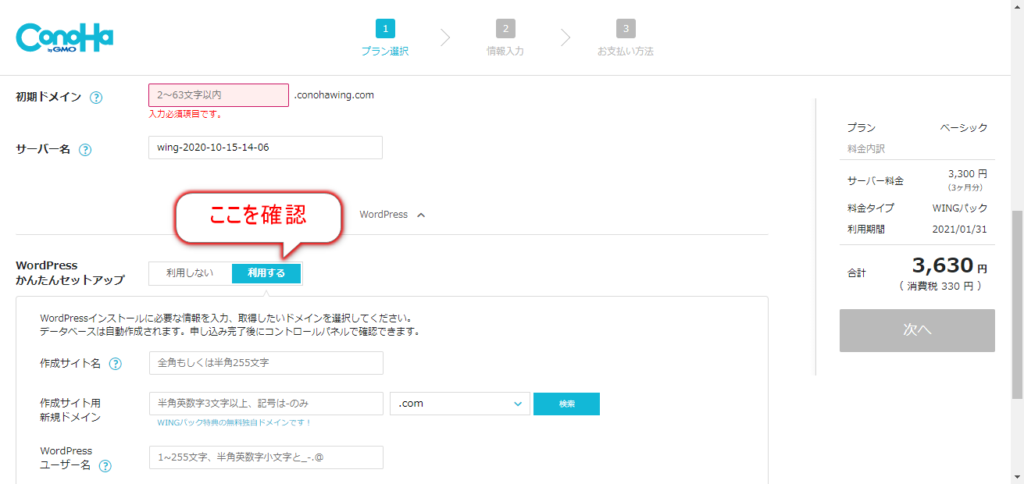This screenshot has width=1024, height=484.
Task: Click the ConoHa by GMO logo
Action: 64,38
